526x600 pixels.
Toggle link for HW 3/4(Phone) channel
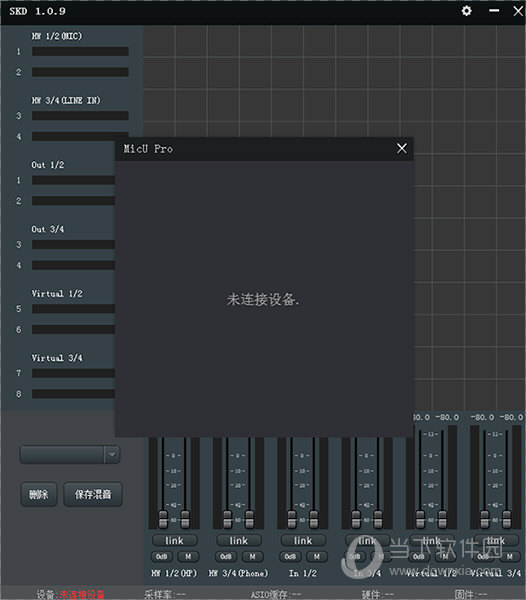point(239,540)
